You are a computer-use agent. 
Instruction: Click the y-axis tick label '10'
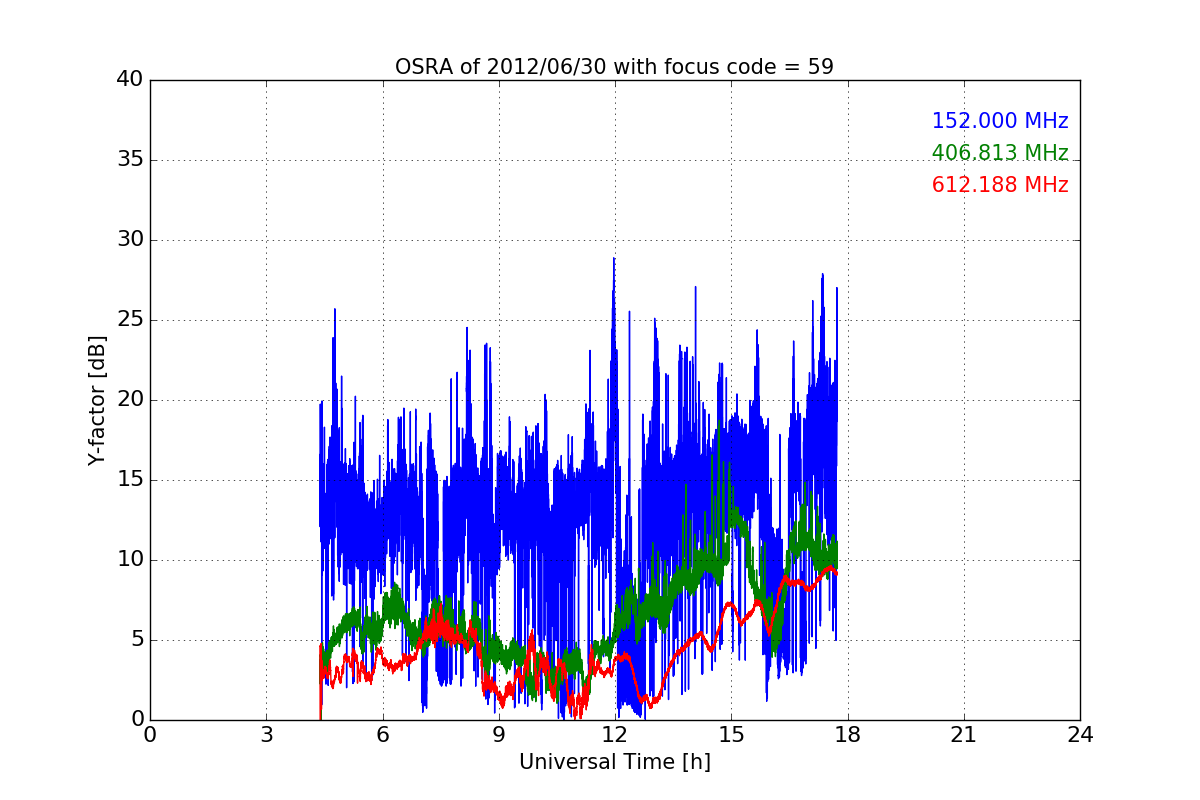click(130, 560)
